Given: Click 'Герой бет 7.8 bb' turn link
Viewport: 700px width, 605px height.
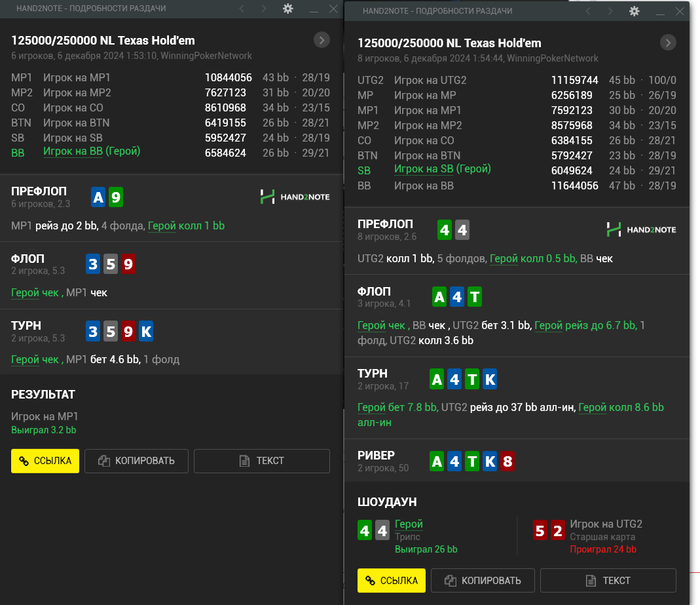Looking at the screenshot, I should tap(397, 407).
